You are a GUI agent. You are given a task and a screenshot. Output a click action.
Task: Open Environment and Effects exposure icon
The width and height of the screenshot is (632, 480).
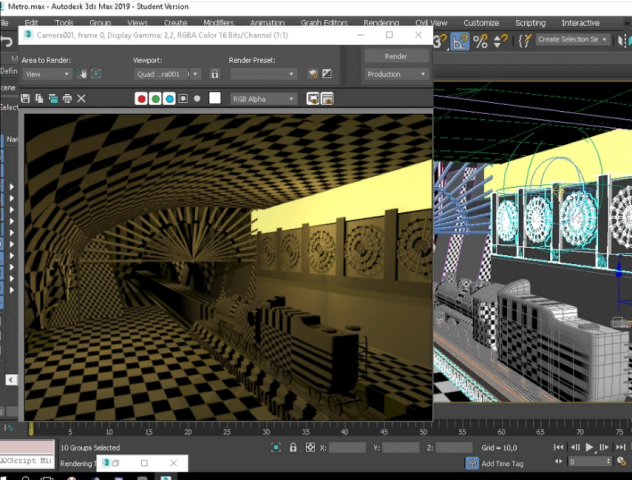(x=327, y=74)
